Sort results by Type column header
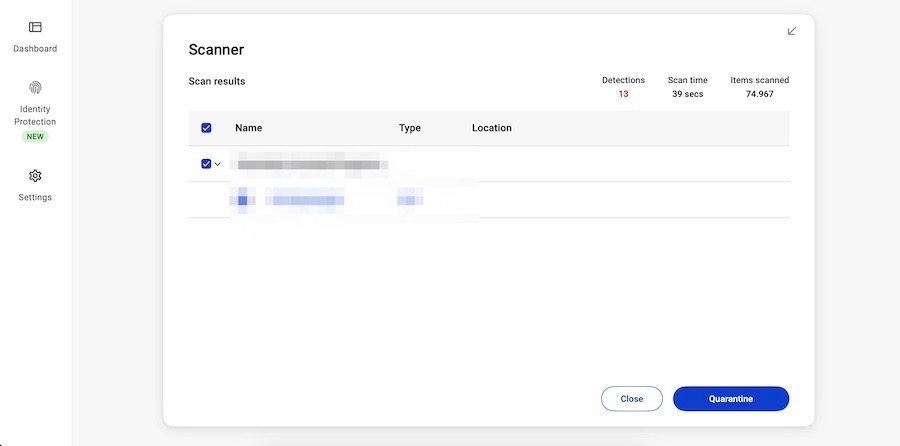Screen dimensions: 900x446 (x=410, y=128)
